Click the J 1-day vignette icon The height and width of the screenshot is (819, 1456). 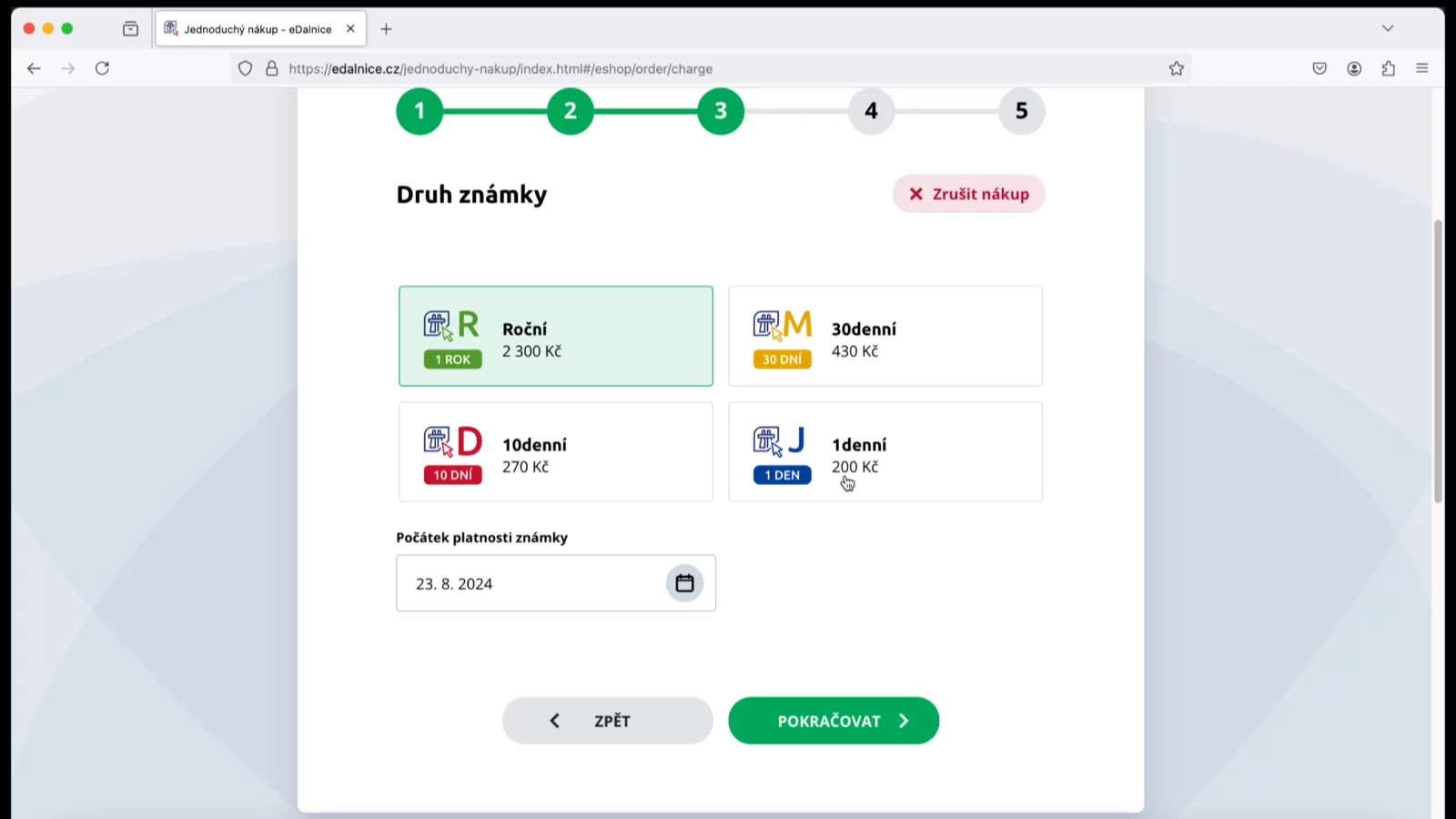[x=780, y=441]
